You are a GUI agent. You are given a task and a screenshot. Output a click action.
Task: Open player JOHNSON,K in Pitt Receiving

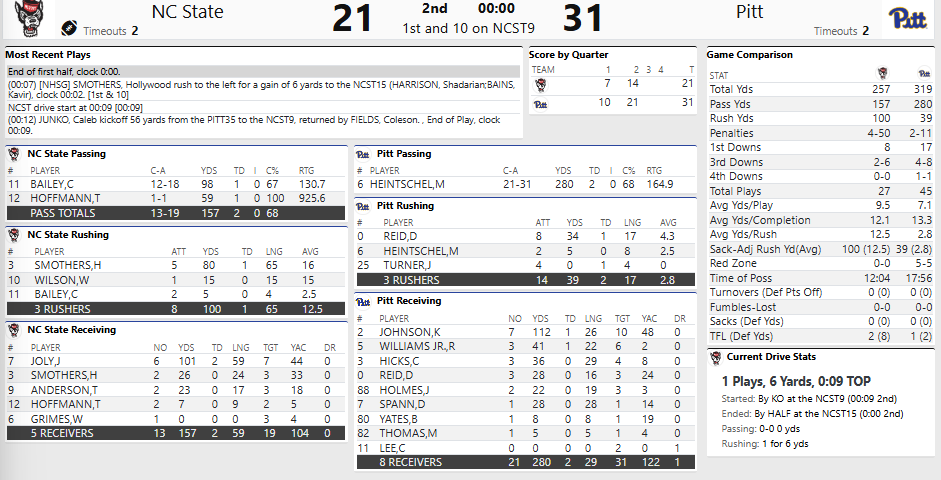coord(409,331)
